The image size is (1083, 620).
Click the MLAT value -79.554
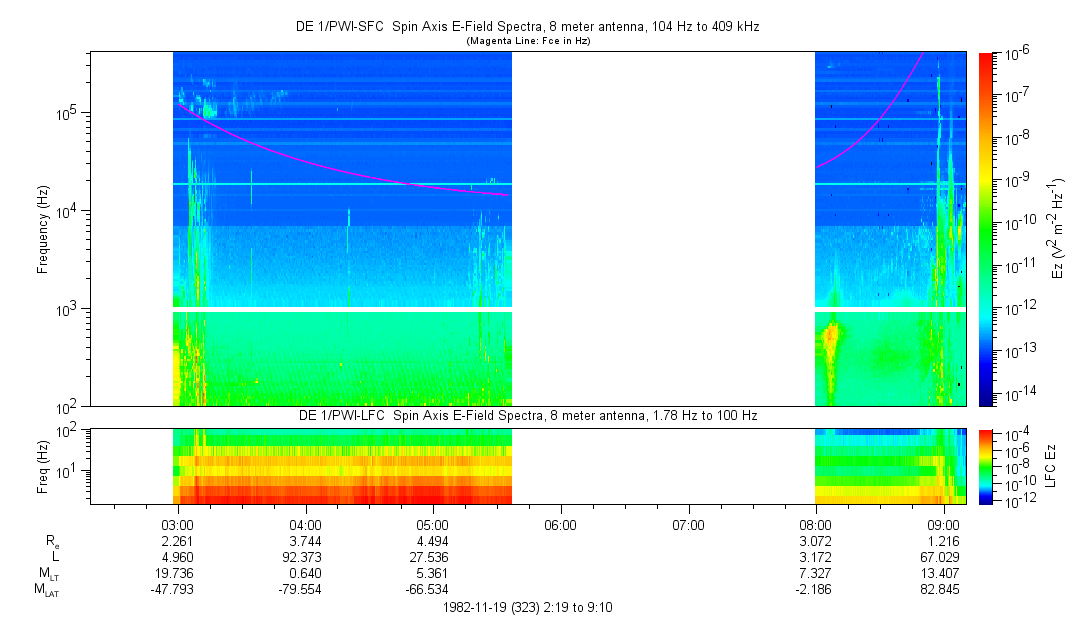[300, 590]
